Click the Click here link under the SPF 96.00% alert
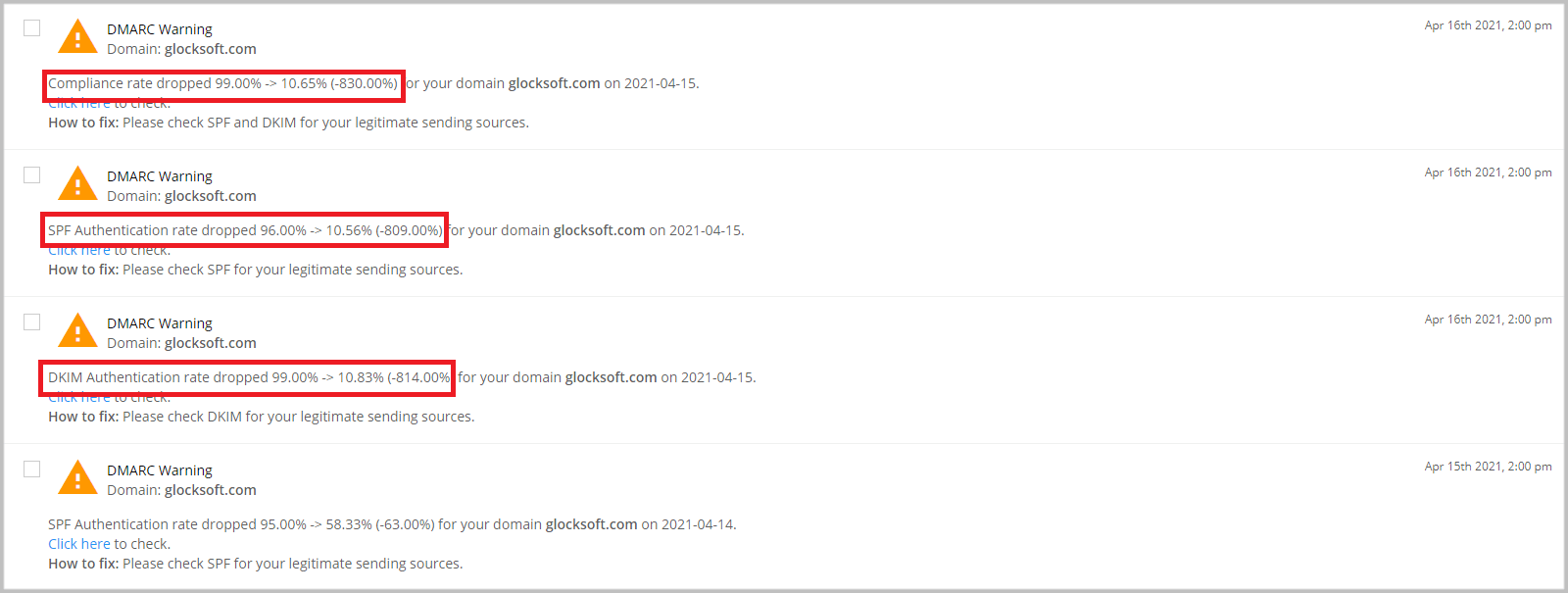 [x=79, y=251]
